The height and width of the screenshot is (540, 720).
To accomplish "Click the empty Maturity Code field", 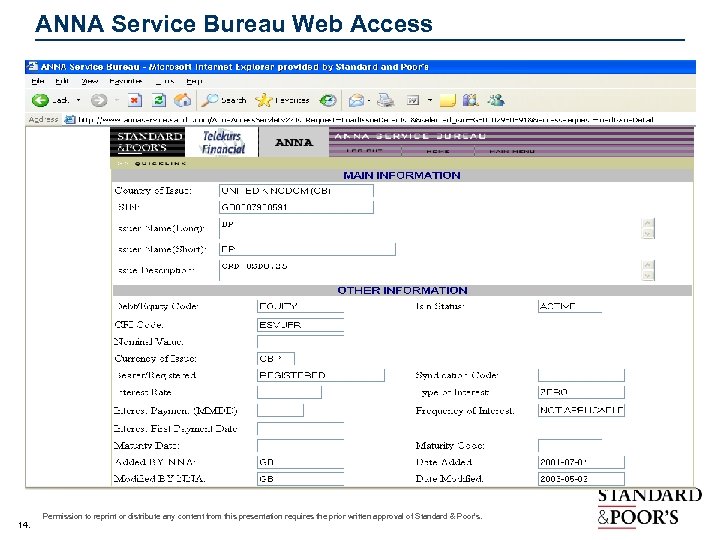I will coord(569,445).
